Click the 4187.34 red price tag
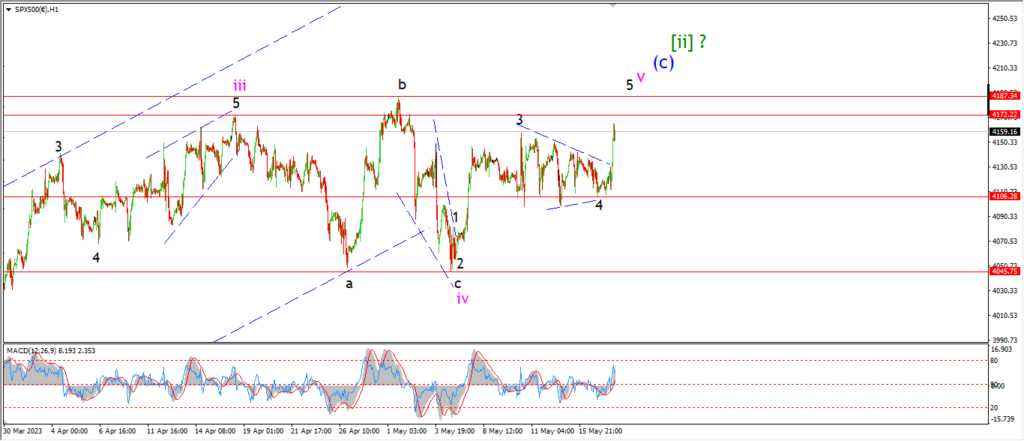Image resolution: width=1024 pixels, height=441 pixels. coord(1004,96)
